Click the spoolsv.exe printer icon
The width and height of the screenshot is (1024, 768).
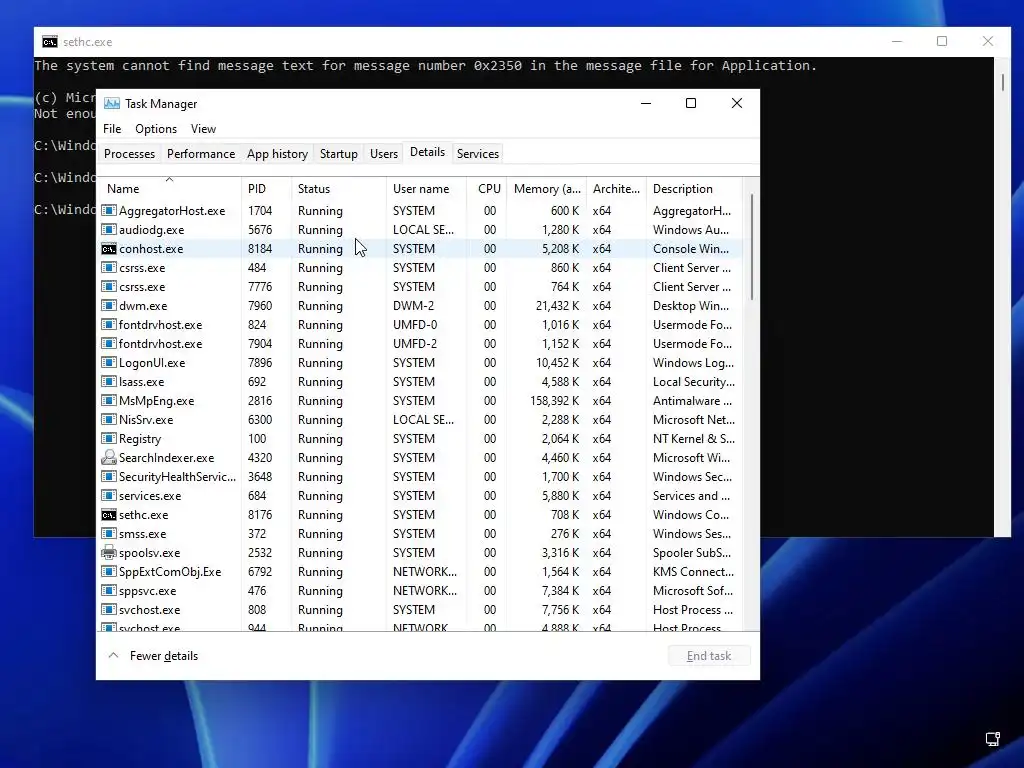108,552
